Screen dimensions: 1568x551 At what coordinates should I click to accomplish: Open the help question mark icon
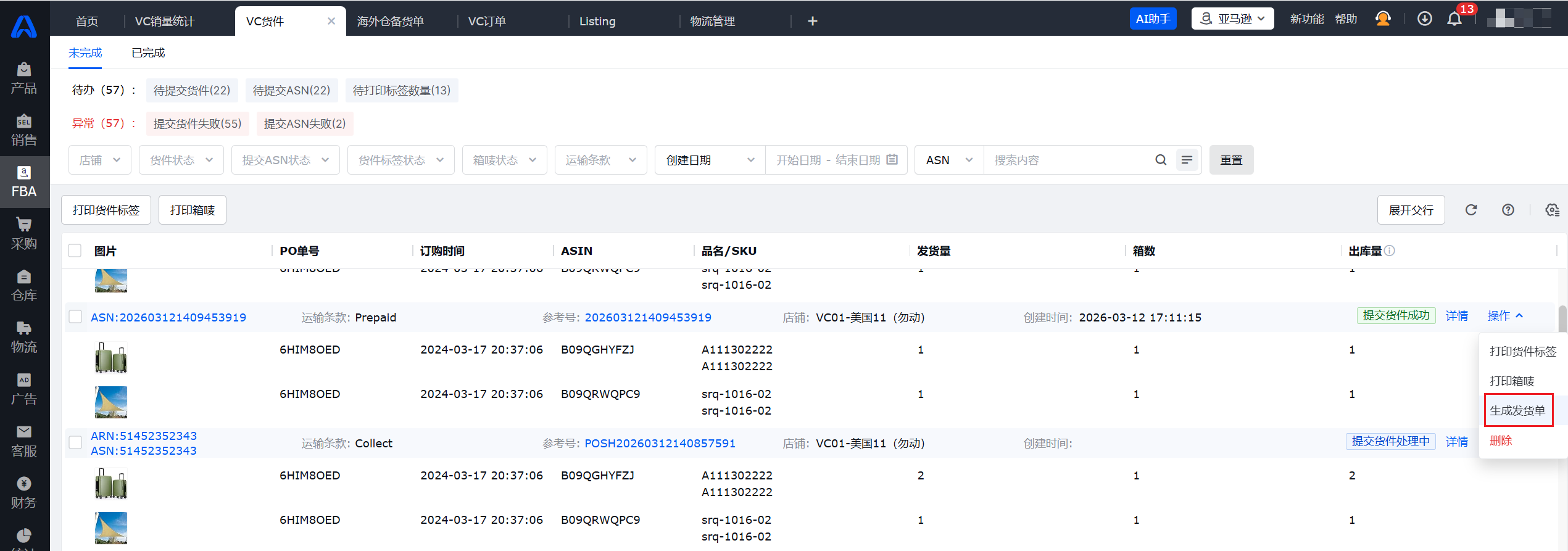[x=1508, y=210]
